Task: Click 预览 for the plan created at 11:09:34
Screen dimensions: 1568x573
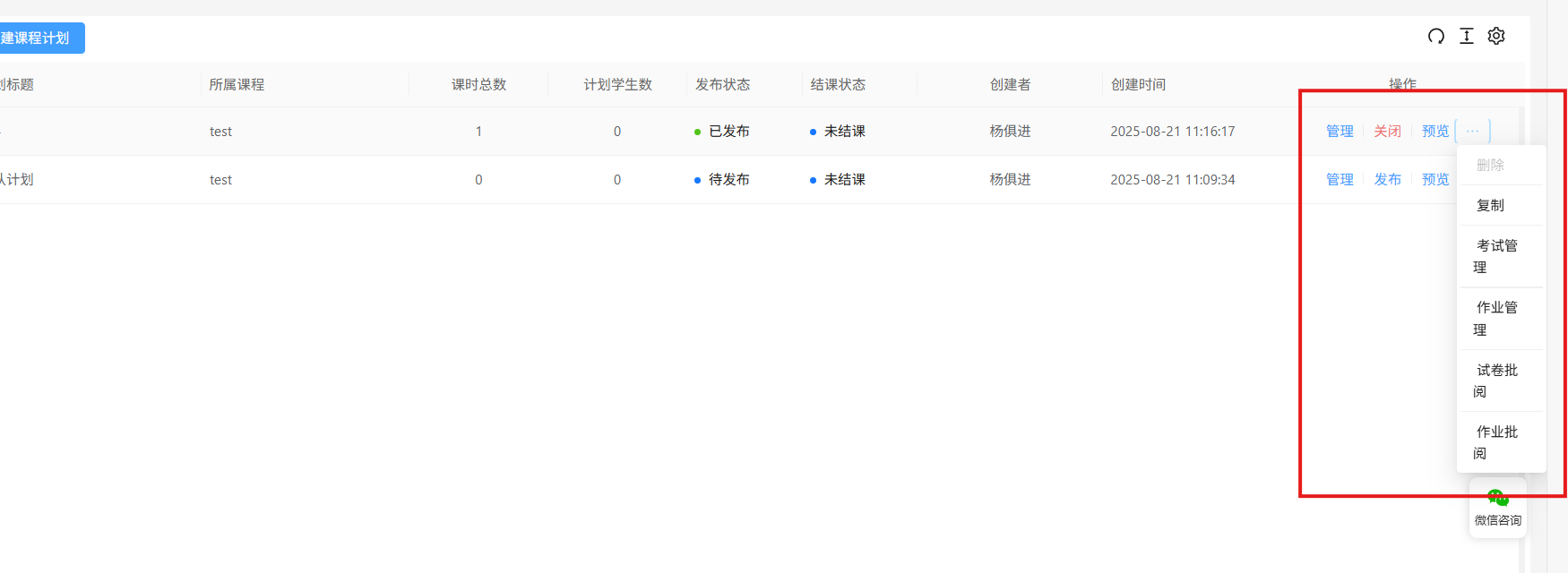Action: coord(1434,179)
